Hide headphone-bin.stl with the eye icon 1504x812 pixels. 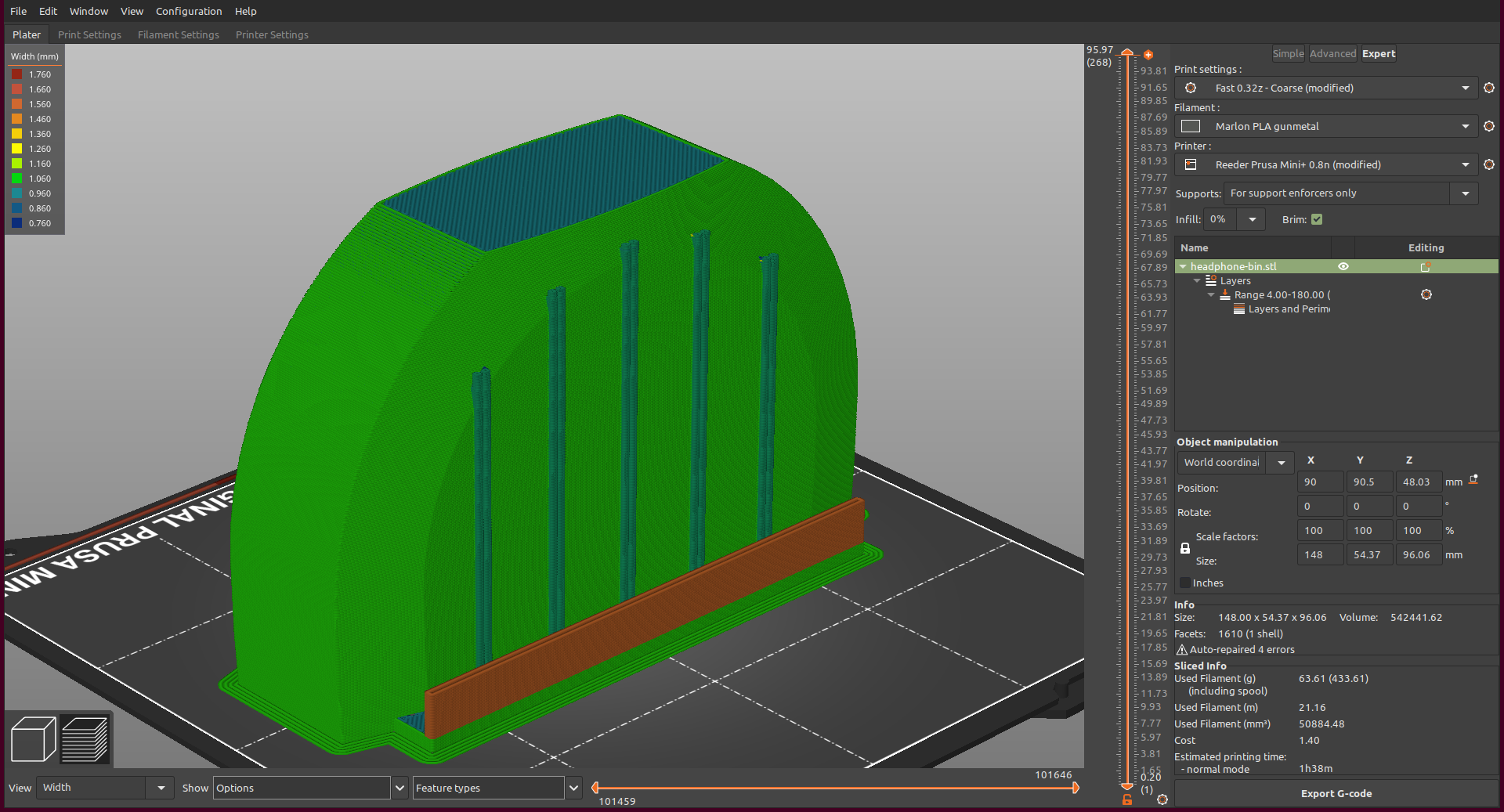[x=1343, y=266]
